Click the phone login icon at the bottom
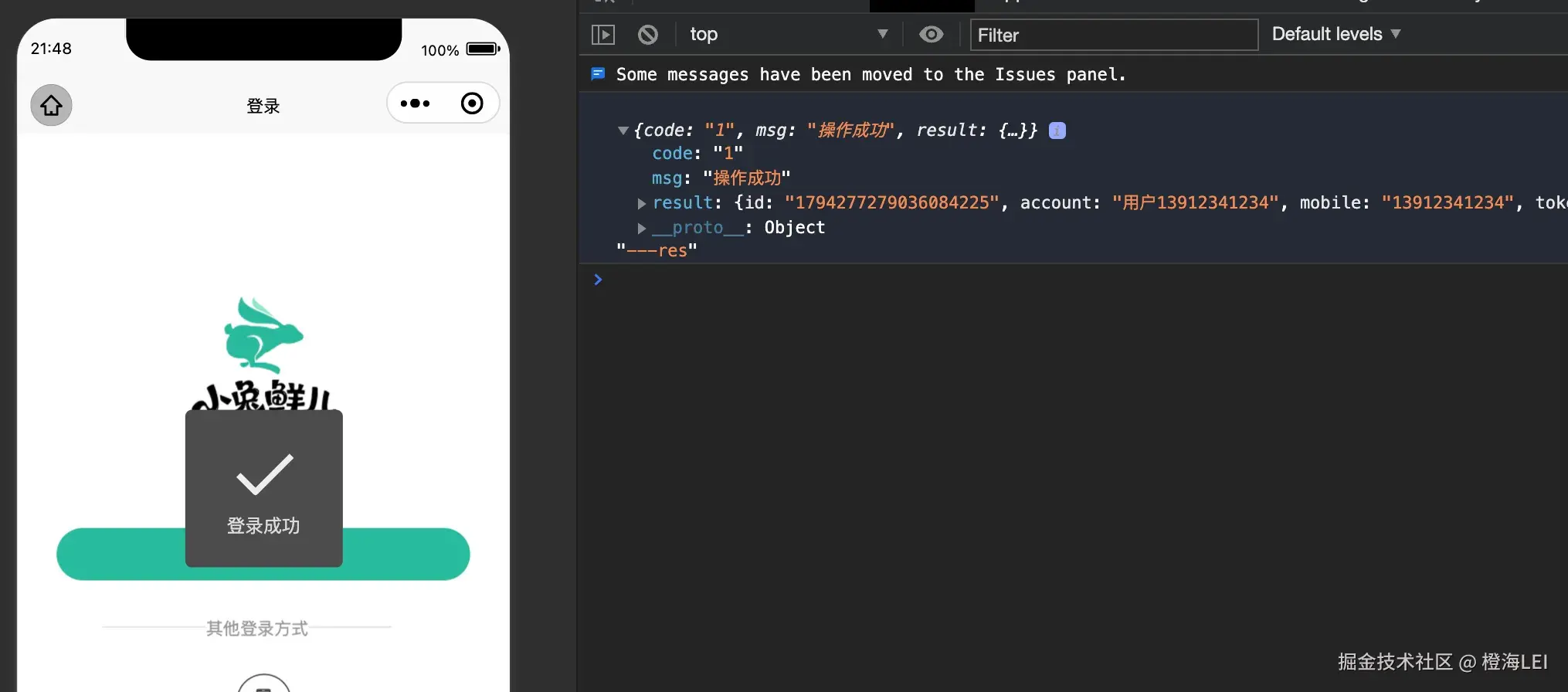The image size is (1568, 692). pos(263,683)
